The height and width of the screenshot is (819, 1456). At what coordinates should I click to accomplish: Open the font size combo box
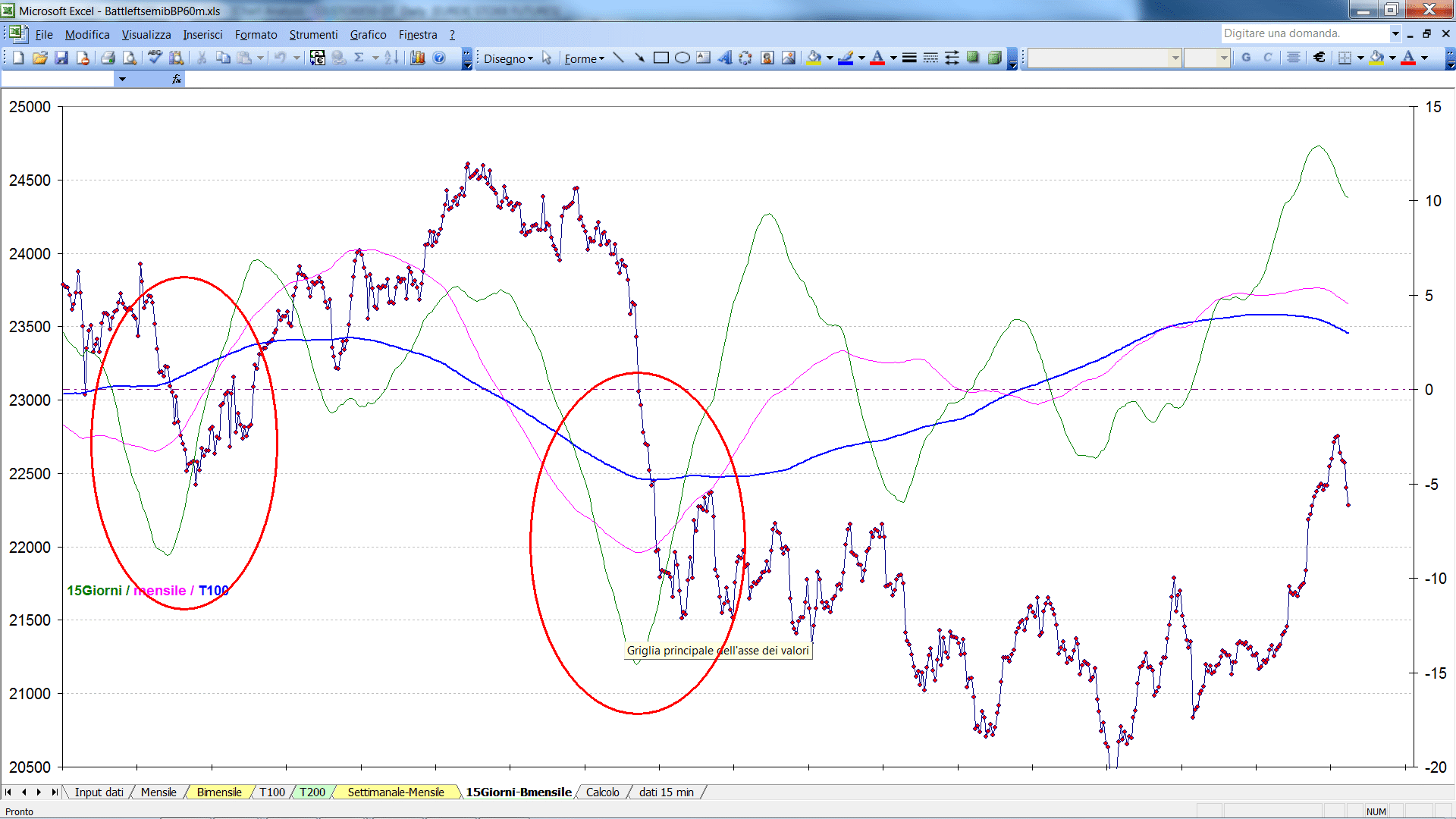pyautogui.click(x=1207, y=58)
